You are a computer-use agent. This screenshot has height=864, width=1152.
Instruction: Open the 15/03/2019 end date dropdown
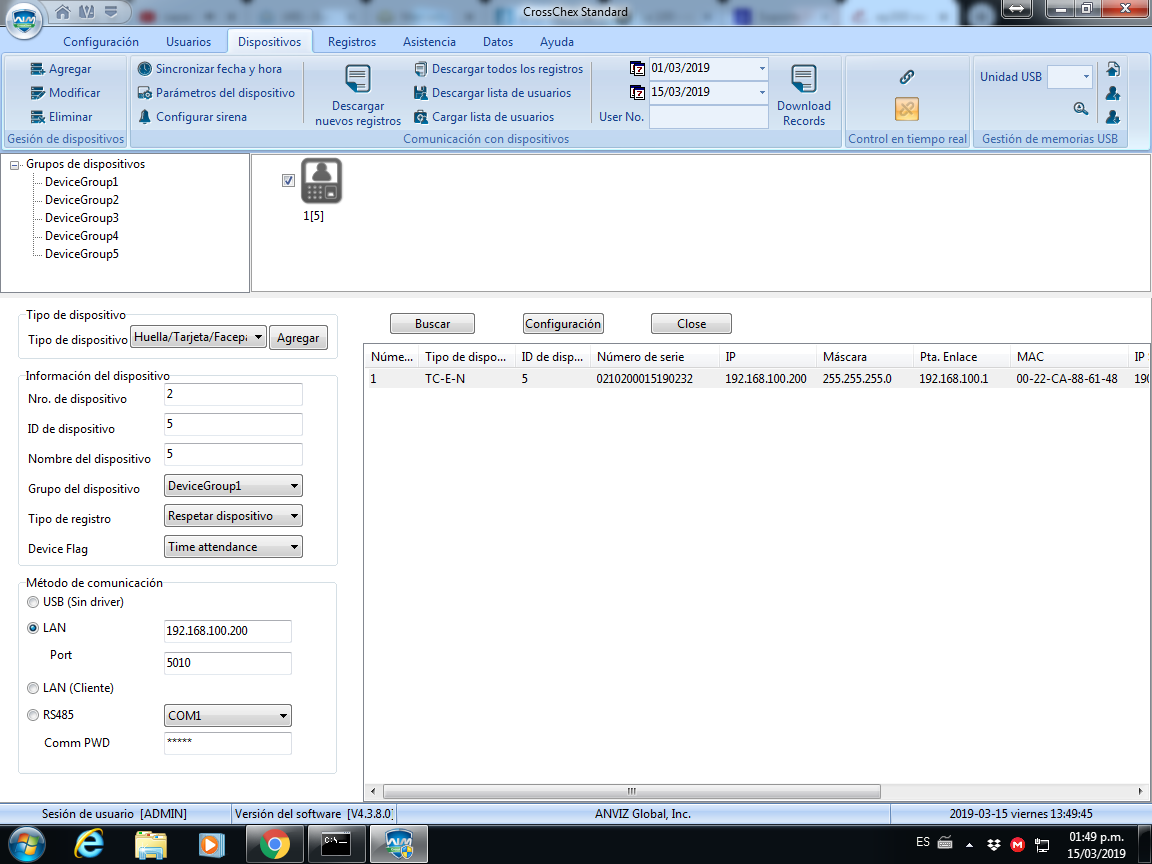762,93
